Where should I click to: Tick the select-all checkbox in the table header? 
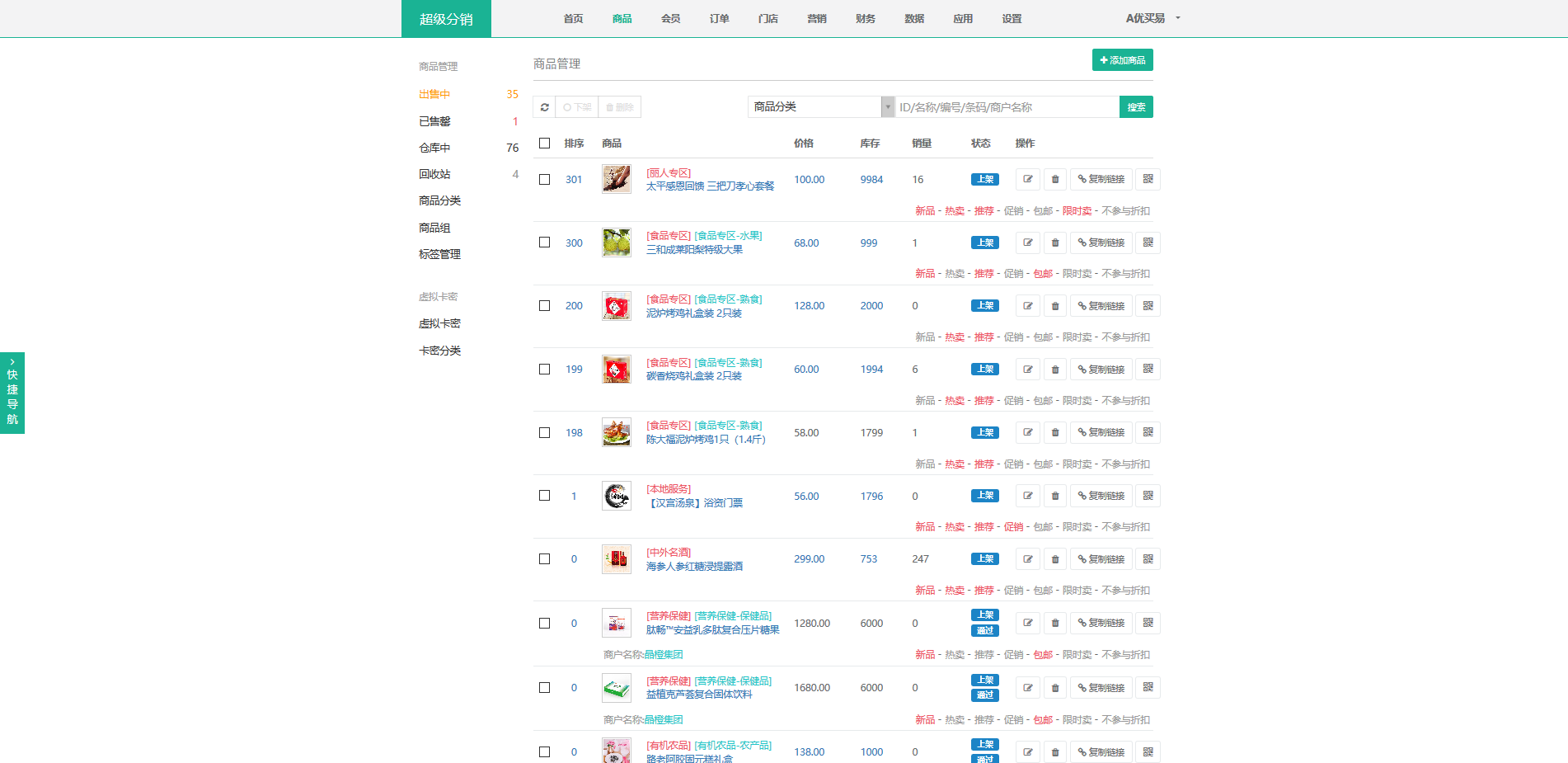[544, 144]
